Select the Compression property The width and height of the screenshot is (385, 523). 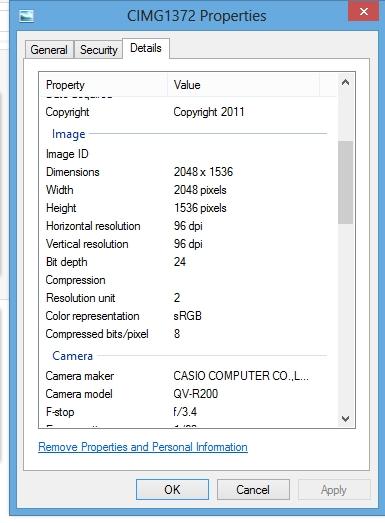pos(75,280)
